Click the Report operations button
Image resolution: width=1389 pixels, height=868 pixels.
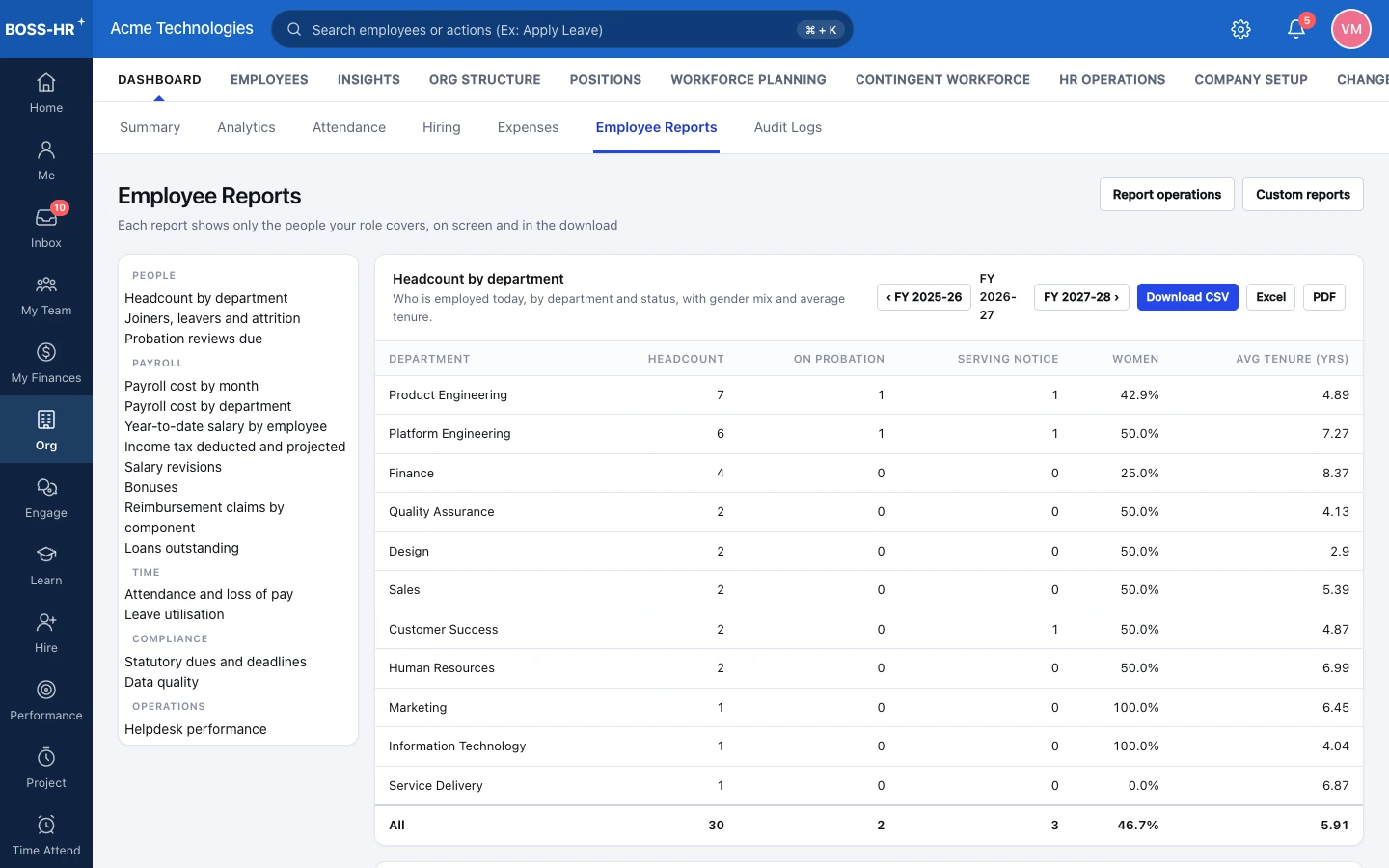[x=1167, y=194]
